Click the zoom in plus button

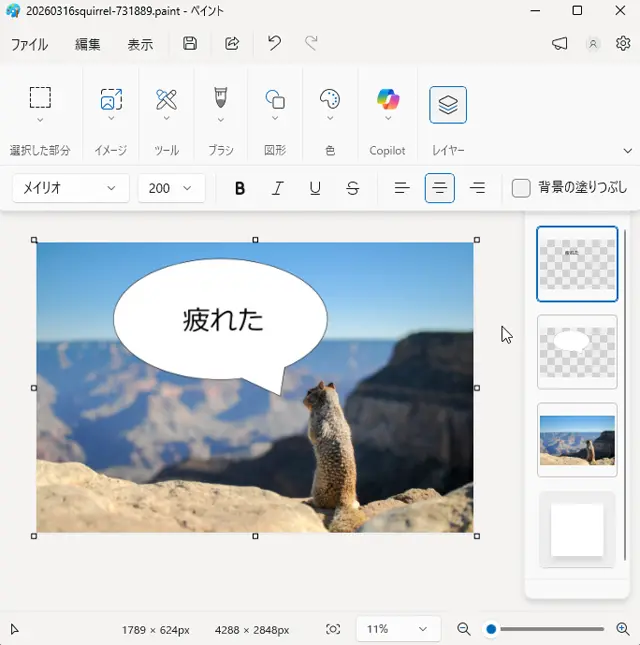[622, 629]
